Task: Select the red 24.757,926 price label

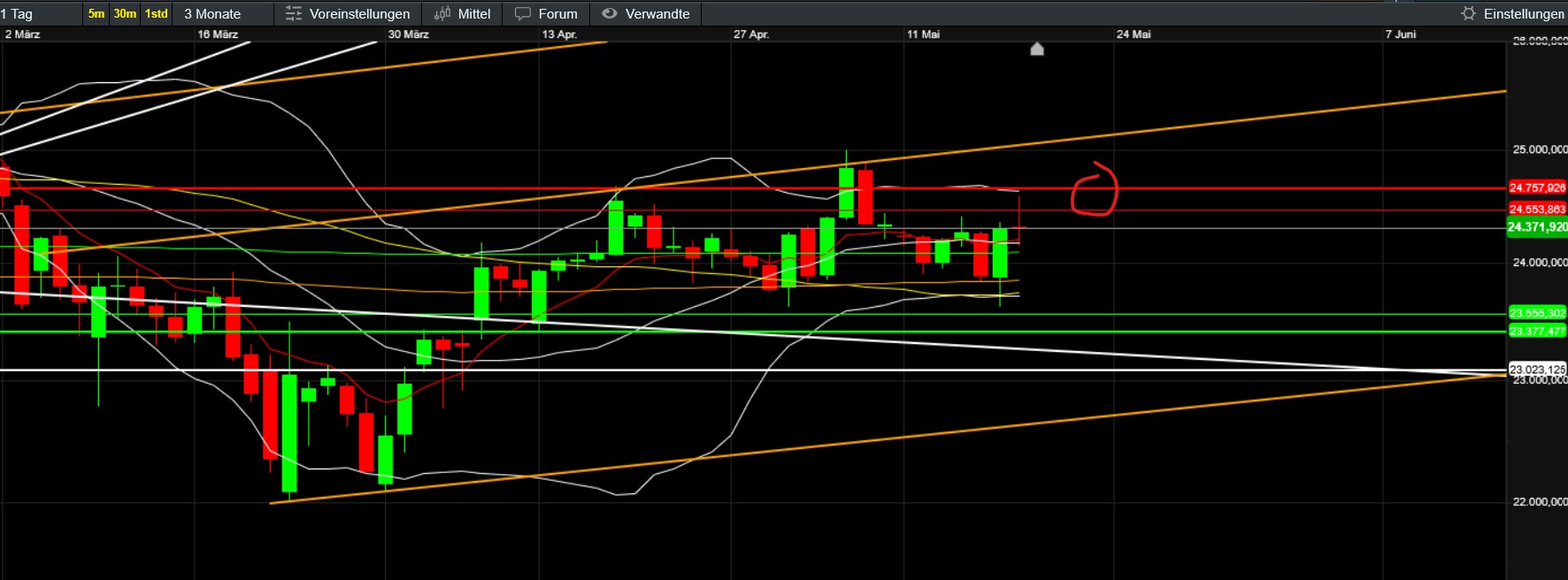Action: (1537, 187)
